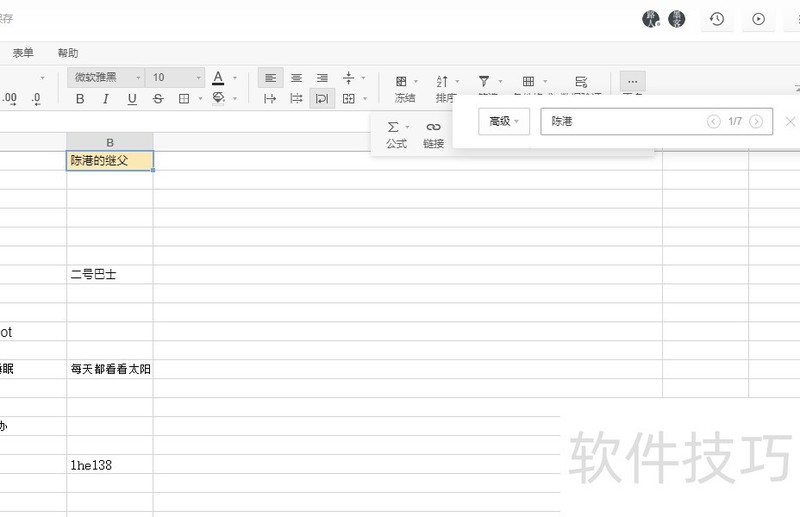Open the 高级 advanced search dropdown
800x517 pixels.
tap(504, 121)
